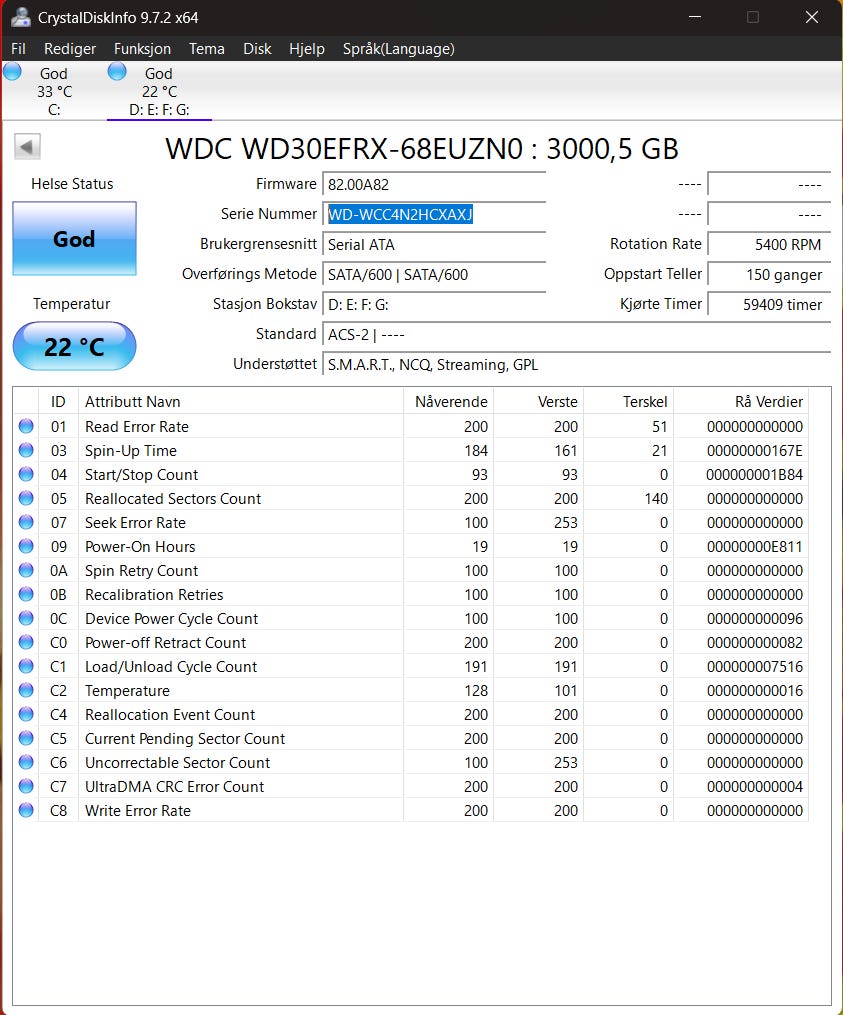The image size is (843, 1015).
Task: Click status orb for Temperature attribute row
Action: [26, 689]
